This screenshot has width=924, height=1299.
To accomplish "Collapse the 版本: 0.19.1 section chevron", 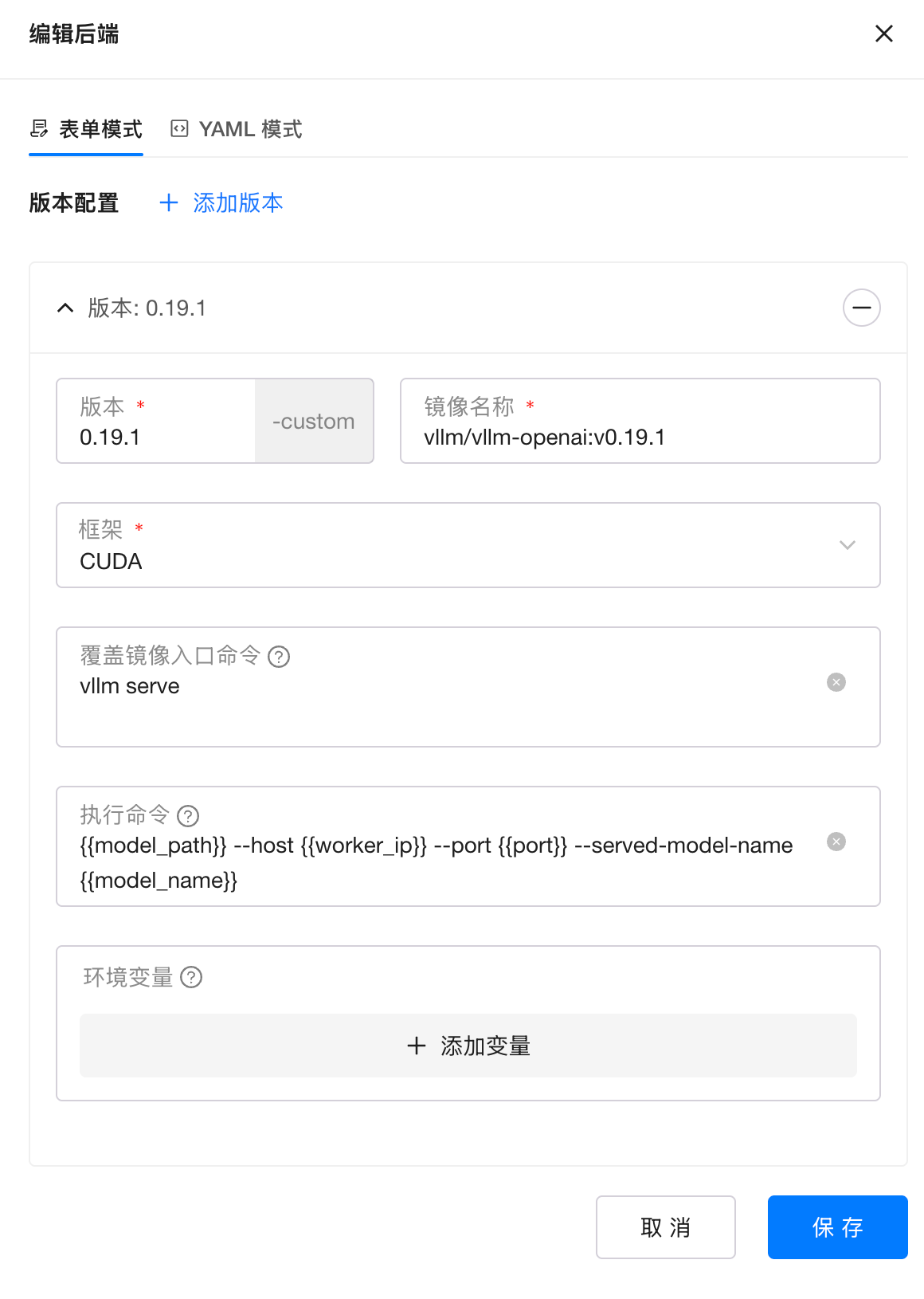I will coord(65,308).
